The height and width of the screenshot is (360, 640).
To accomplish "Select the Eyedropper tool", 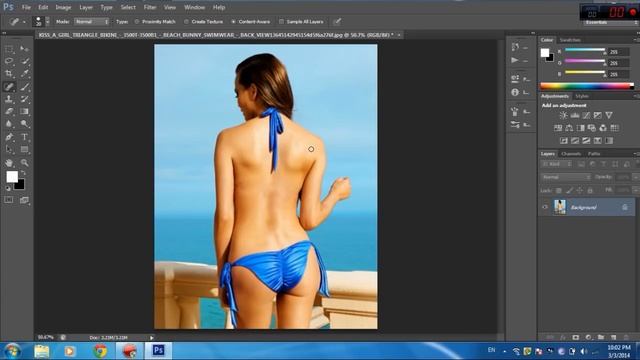I will pos(24,73).
